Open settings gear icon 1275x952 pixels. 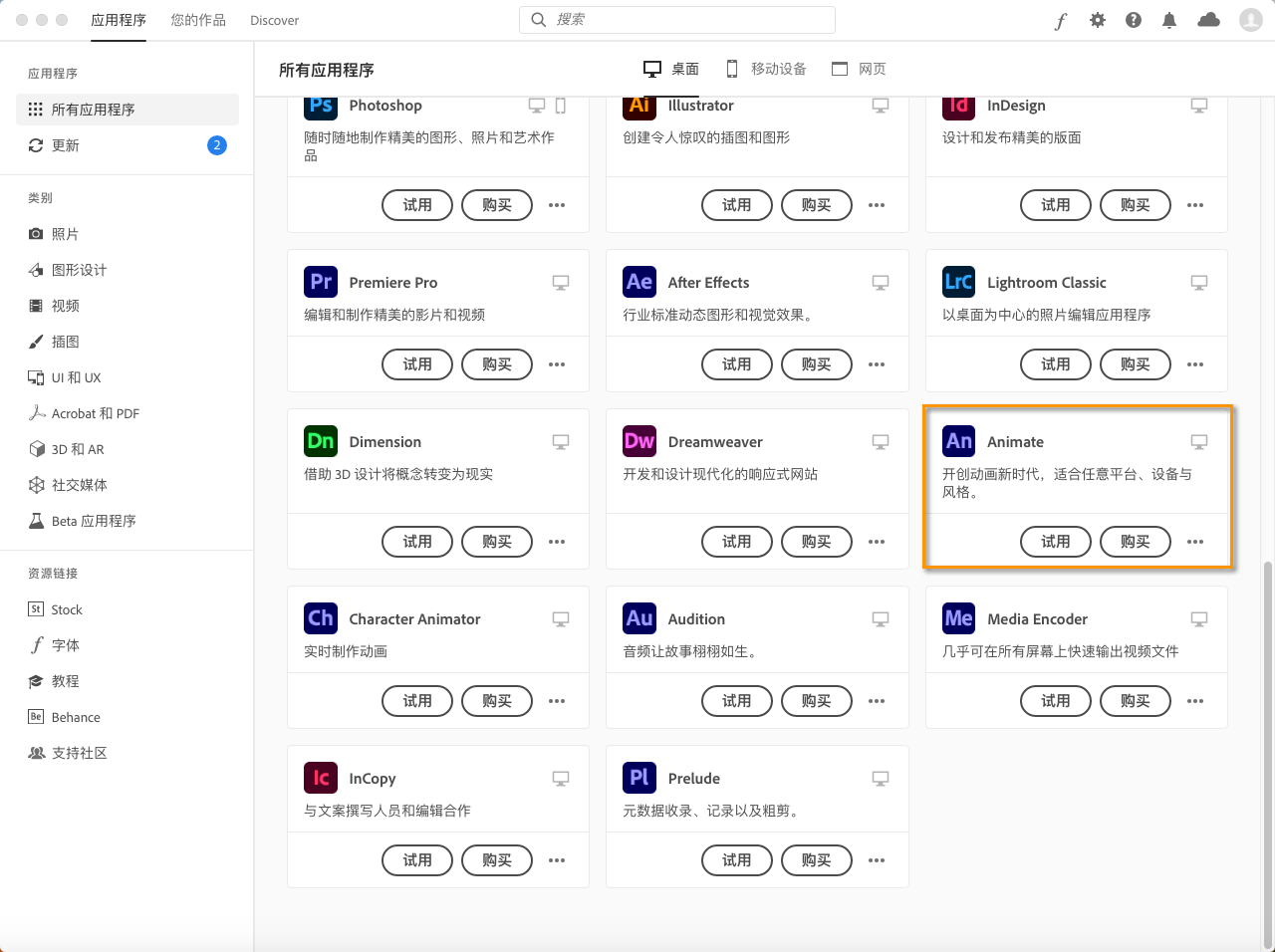coord(1098,20)
